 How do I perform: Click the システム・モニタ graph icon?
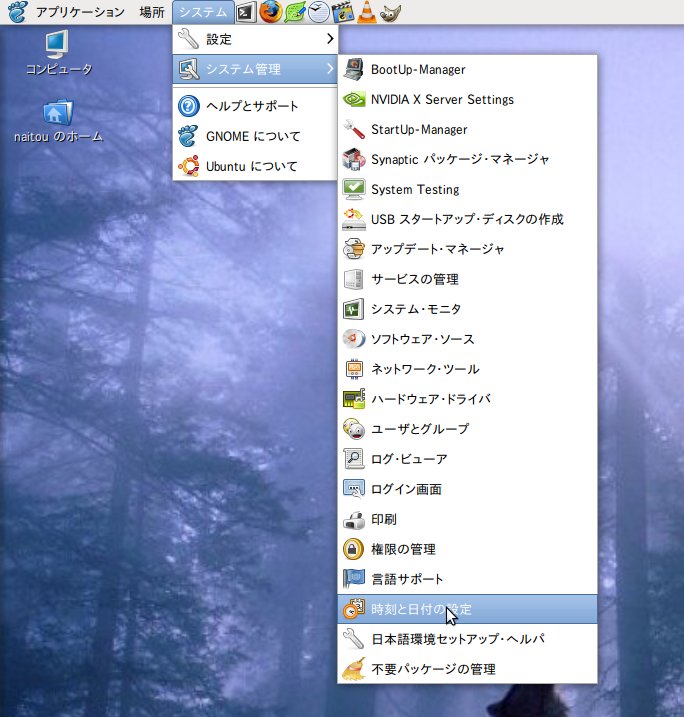point(354,309)
